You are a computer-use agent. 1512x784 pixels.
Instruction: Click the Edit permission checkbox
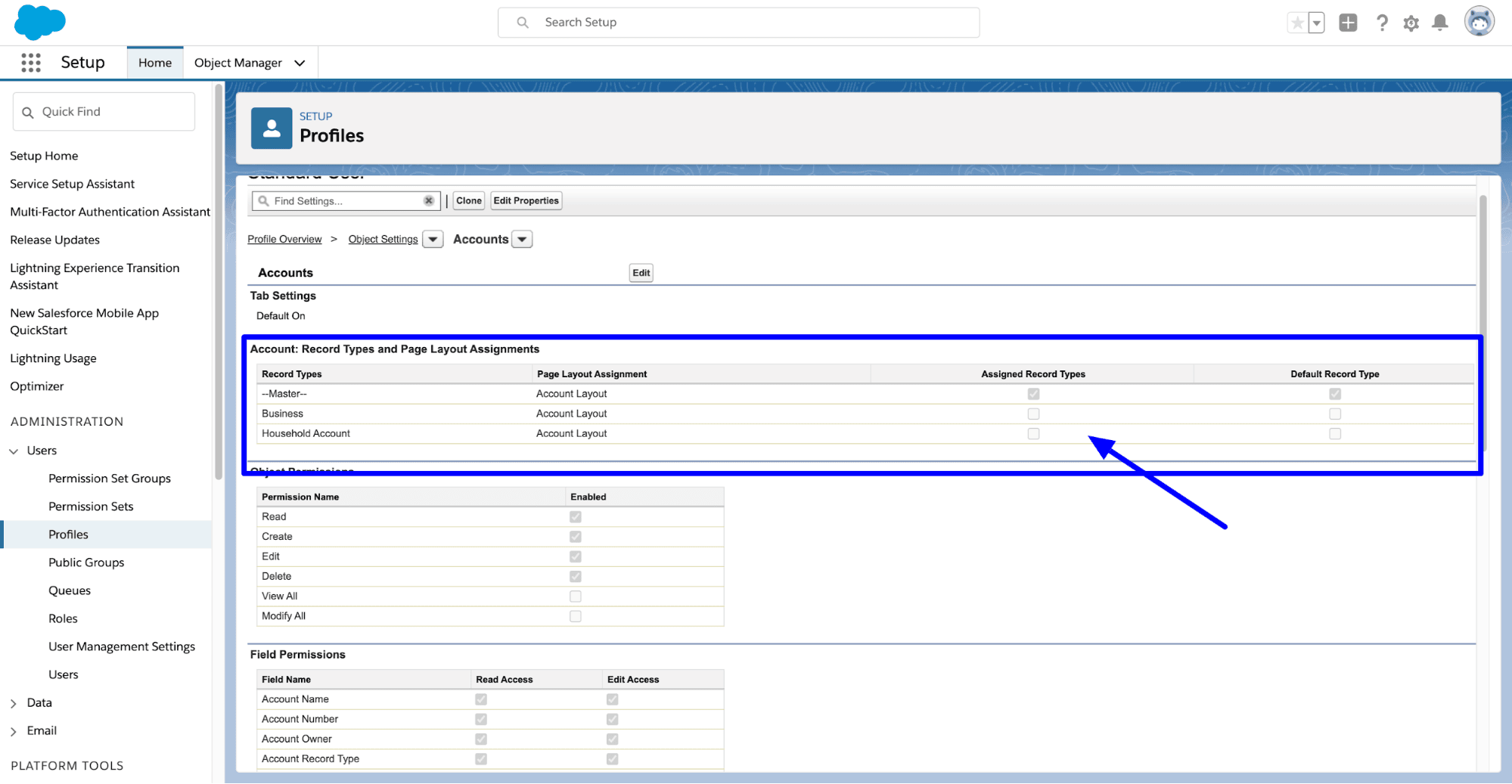point(576,556)
